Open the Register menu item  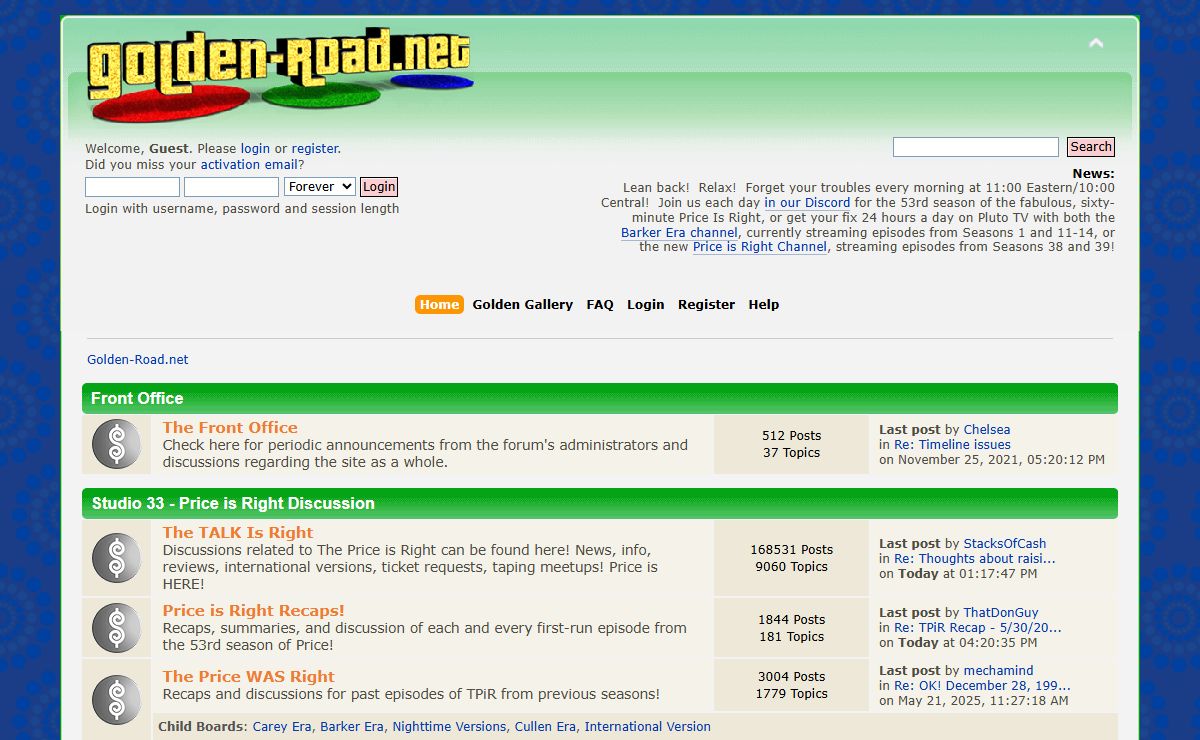pyautogui.click(x=706, y=304)
